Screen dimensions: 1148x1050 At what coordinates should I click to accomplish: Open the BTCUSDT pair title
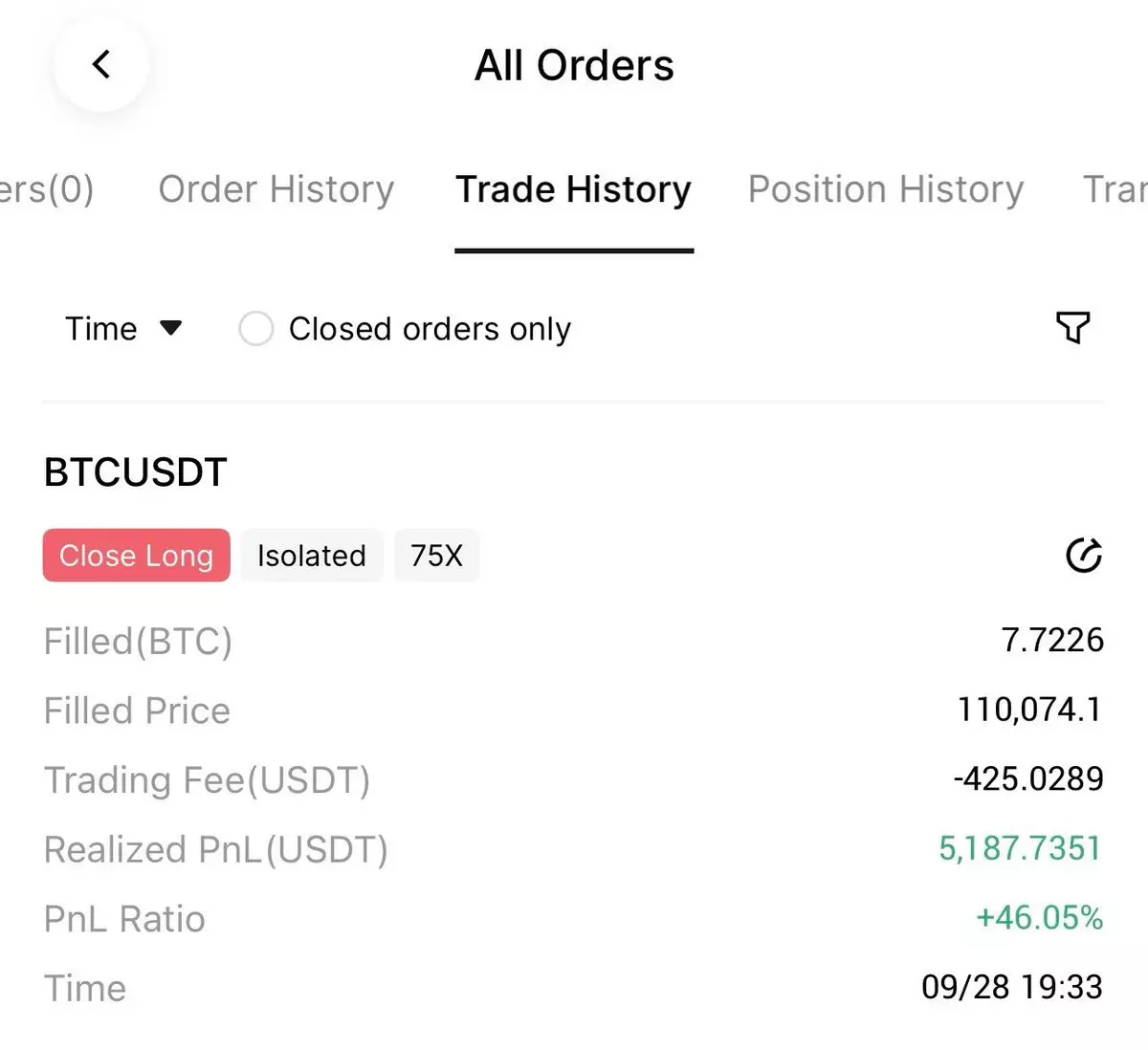click(x=135, y=472)
